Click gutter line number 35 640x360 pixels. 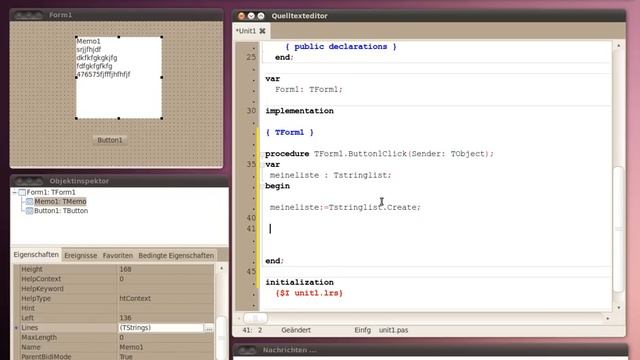251,164
